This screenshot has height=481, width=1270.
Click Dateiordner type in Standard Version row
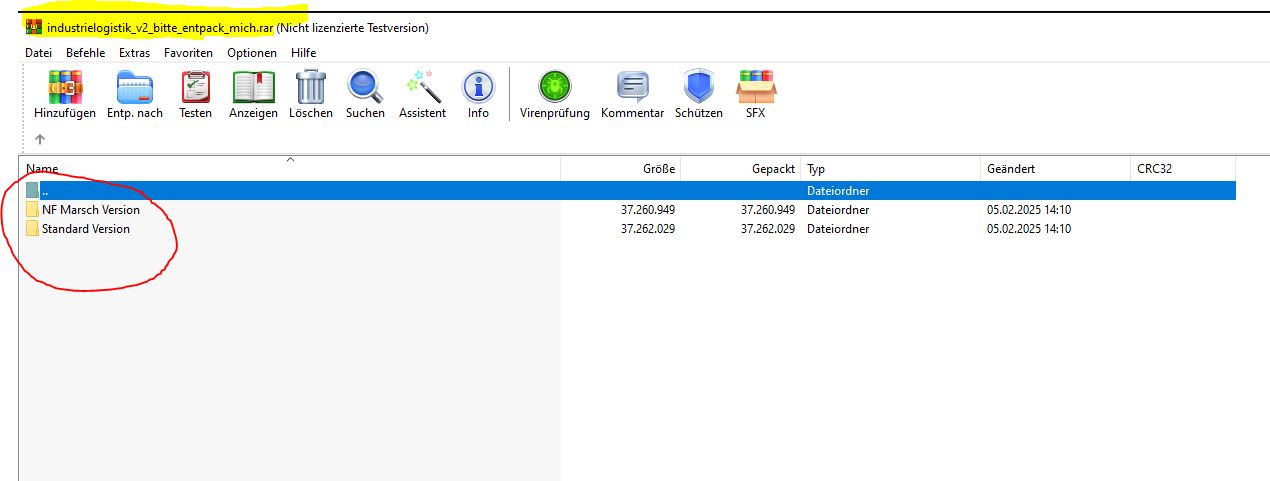(838, 229)
